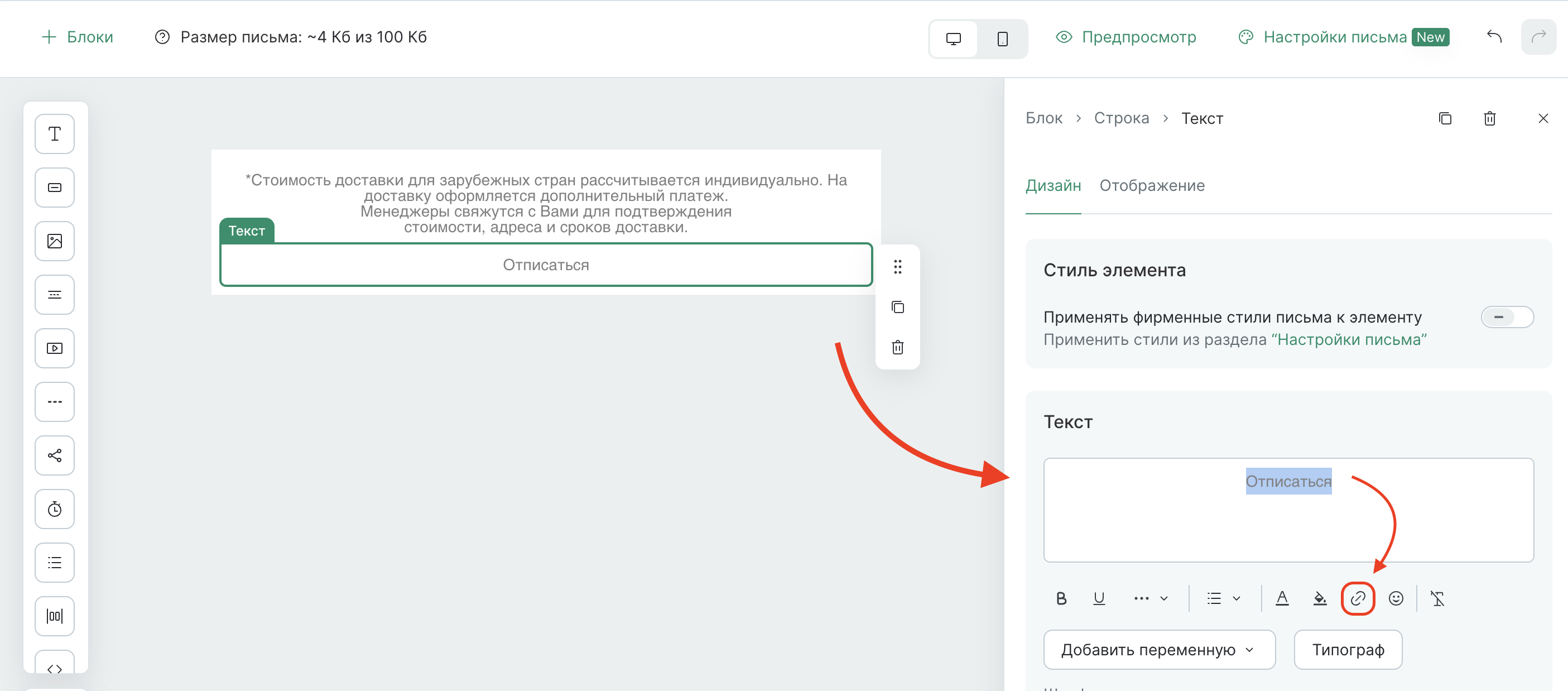Switch to the Отображение tab
The height and width of the screenshot is (691, 1568).
(1152, 186)
